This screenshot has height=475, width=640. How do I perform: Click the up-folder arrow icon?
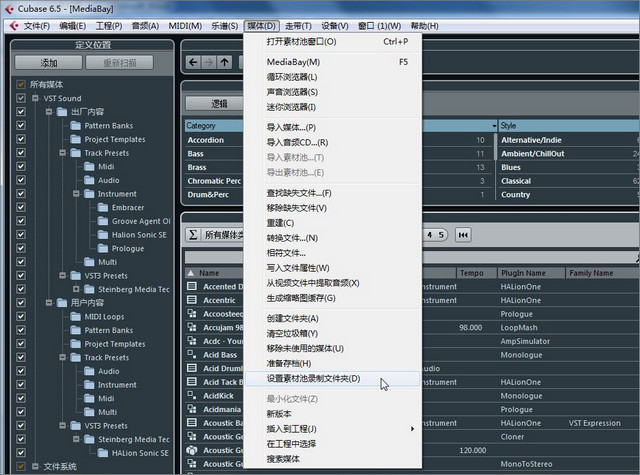(x=225, y=62)
